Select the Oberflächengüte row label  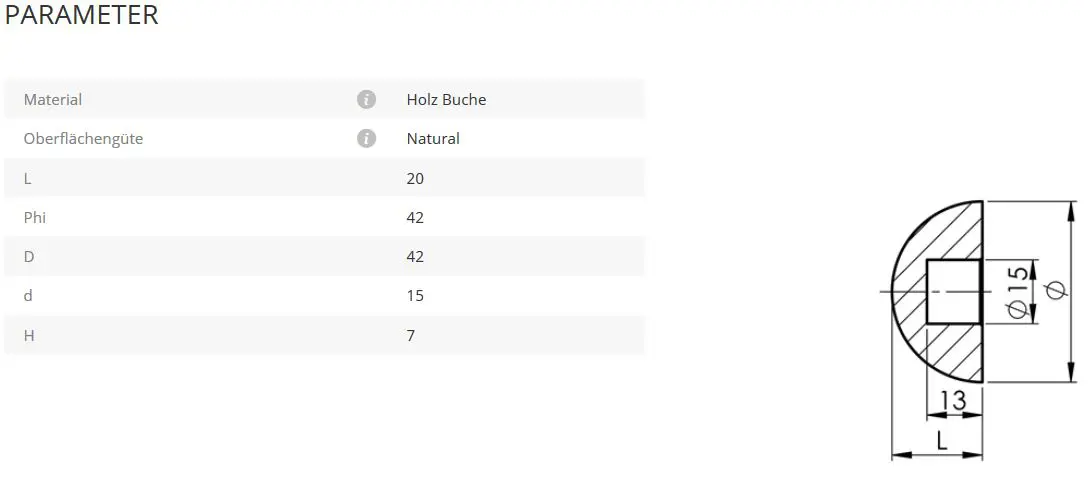[x=83, y=139]
